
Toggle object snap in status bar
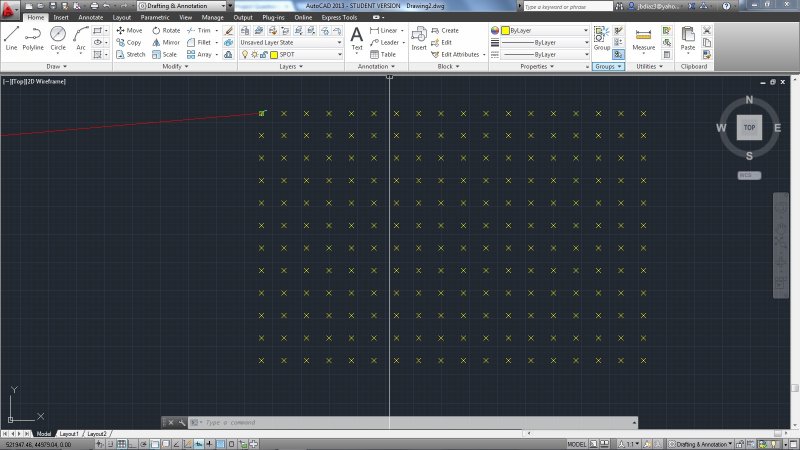pyautogui.click(x=155, y=444)
